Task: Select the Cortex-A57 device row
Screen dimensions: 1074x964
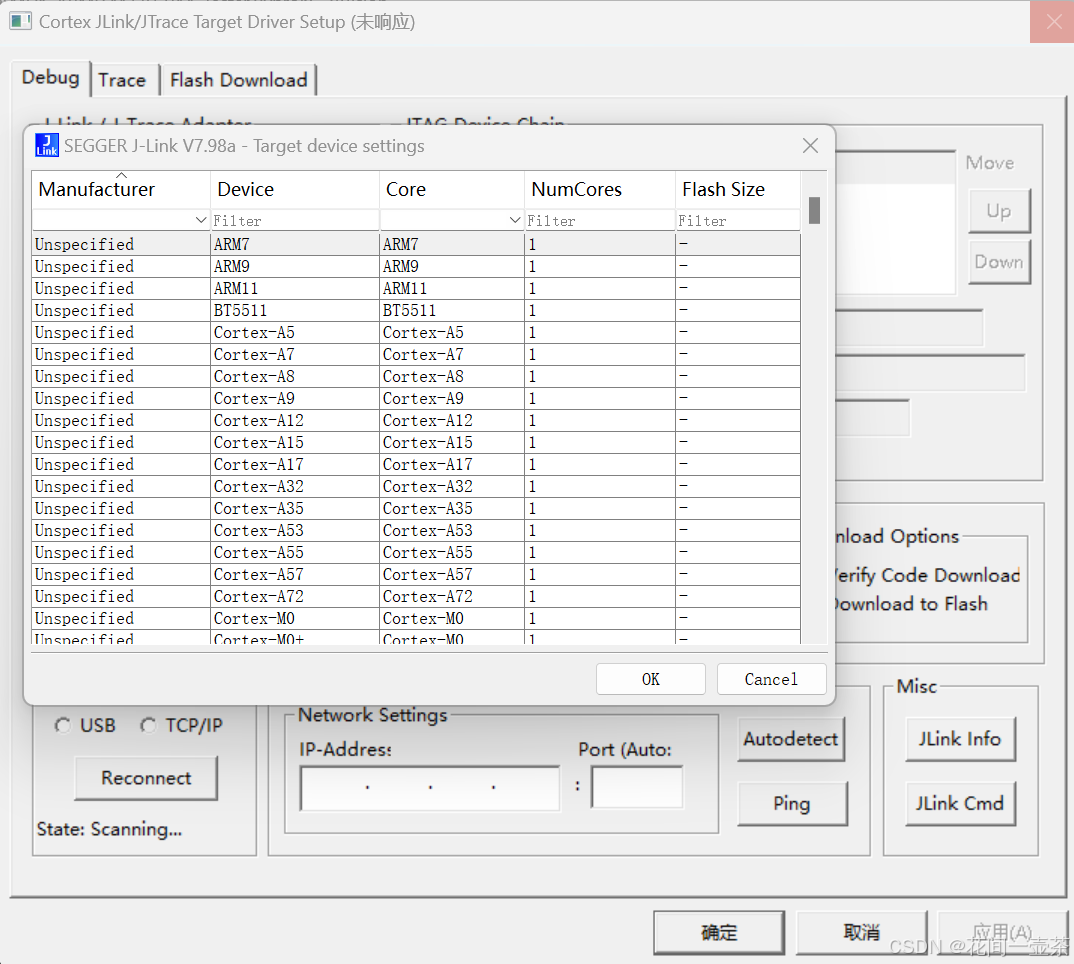Action: [x=416, y=573]
